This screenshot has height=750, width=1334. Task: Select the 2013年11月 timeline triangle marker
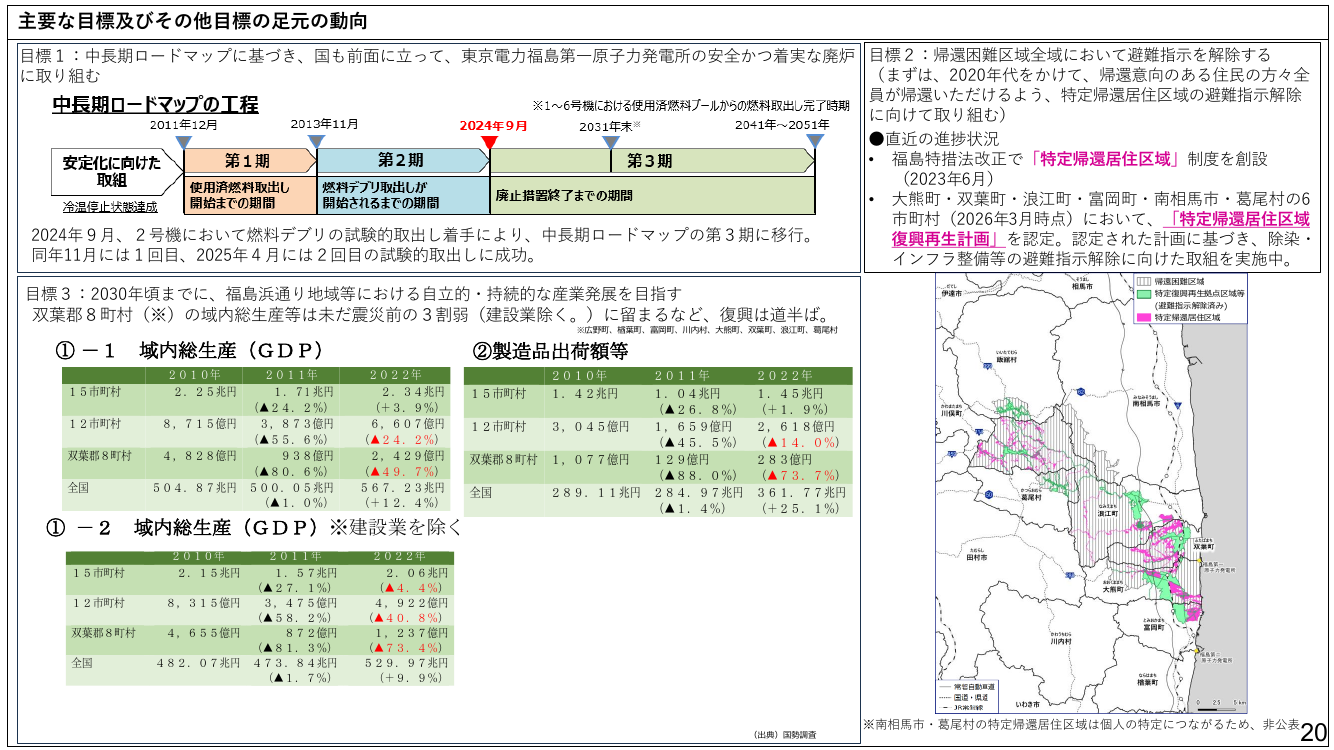316,141
